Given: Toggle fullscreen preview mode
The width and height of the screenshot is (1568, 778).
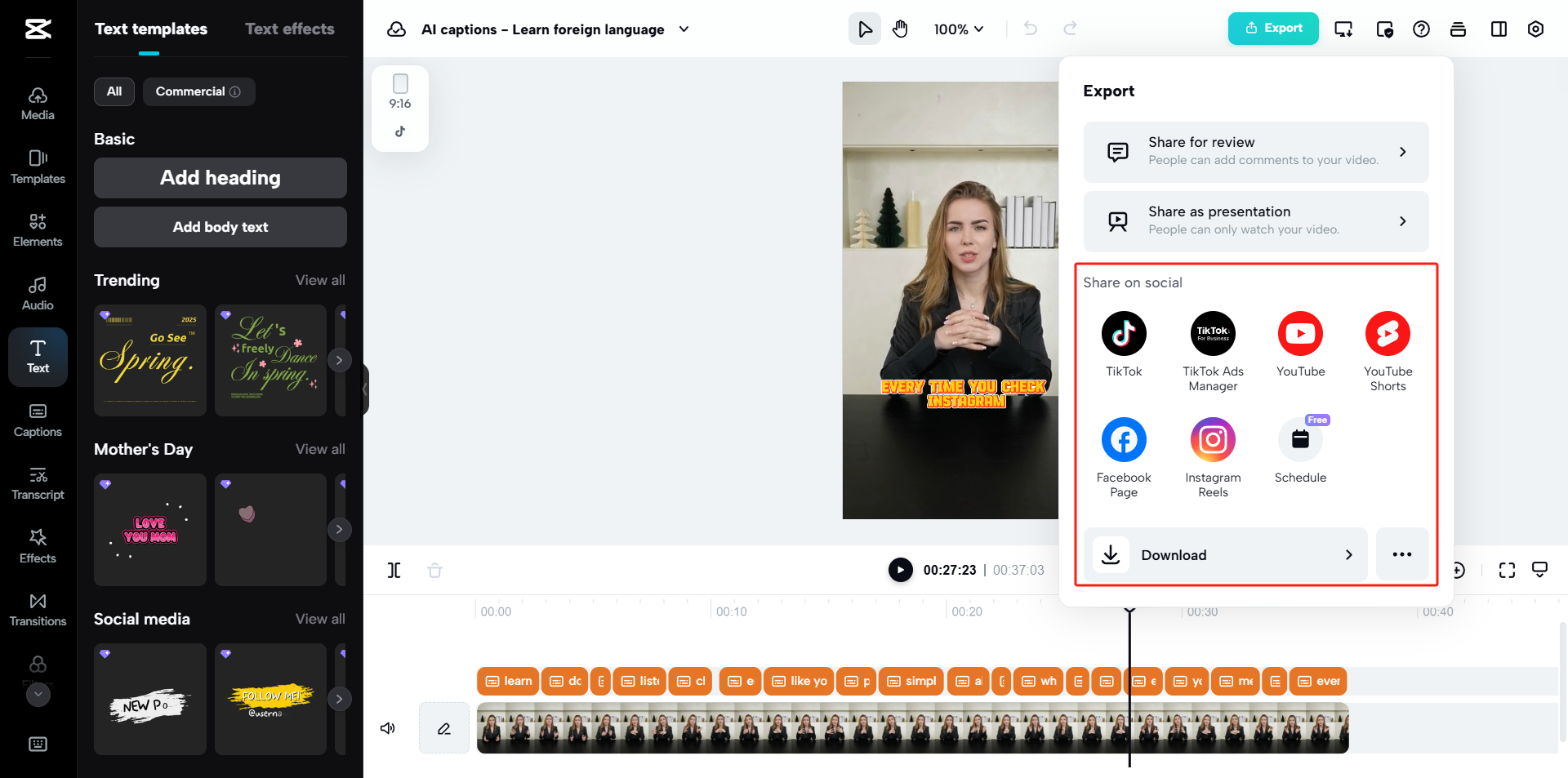Looking at the screenshot, I should 1507,570.
